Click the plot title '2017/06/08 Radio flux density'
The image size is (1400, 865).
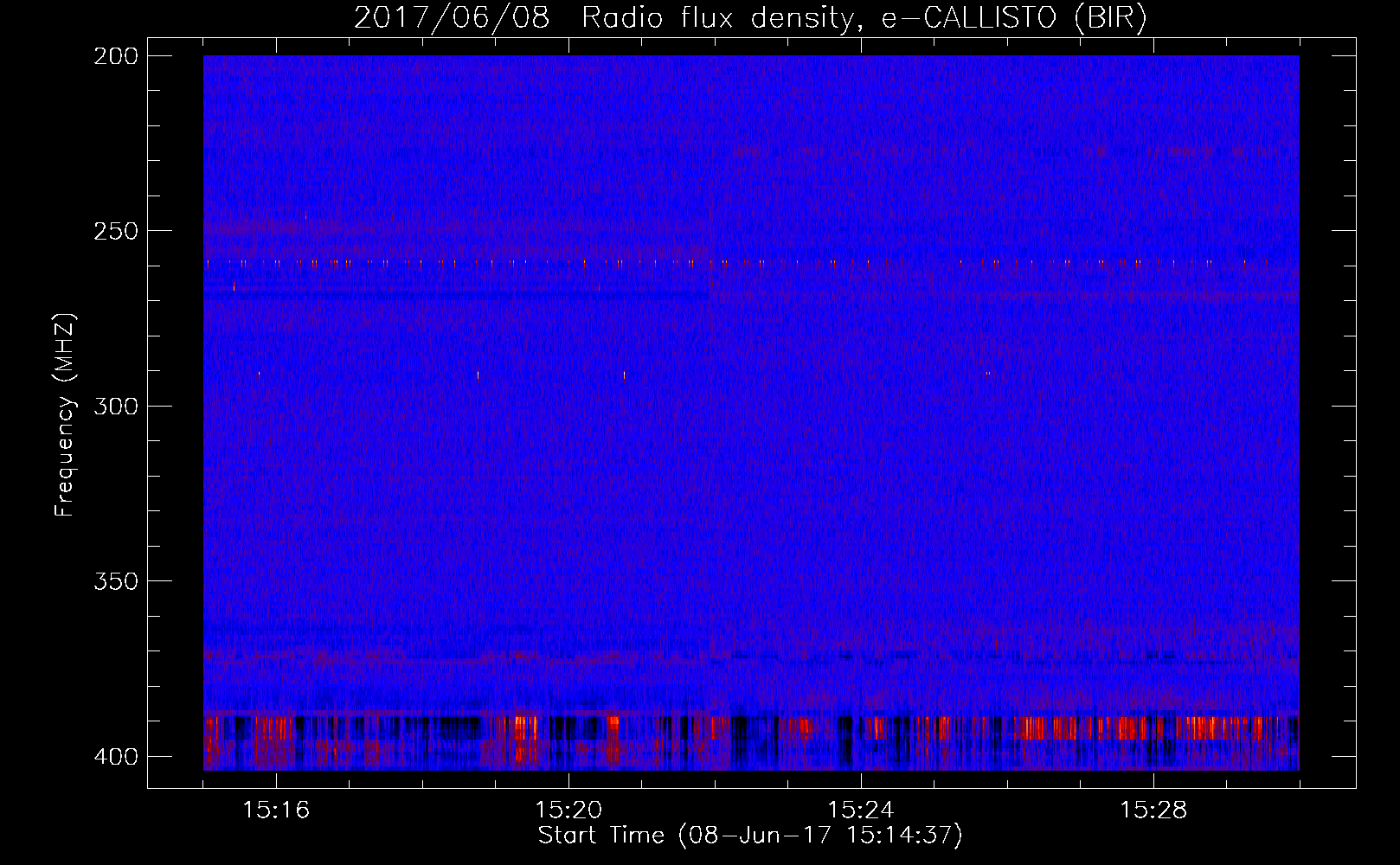tap(750, 17)
